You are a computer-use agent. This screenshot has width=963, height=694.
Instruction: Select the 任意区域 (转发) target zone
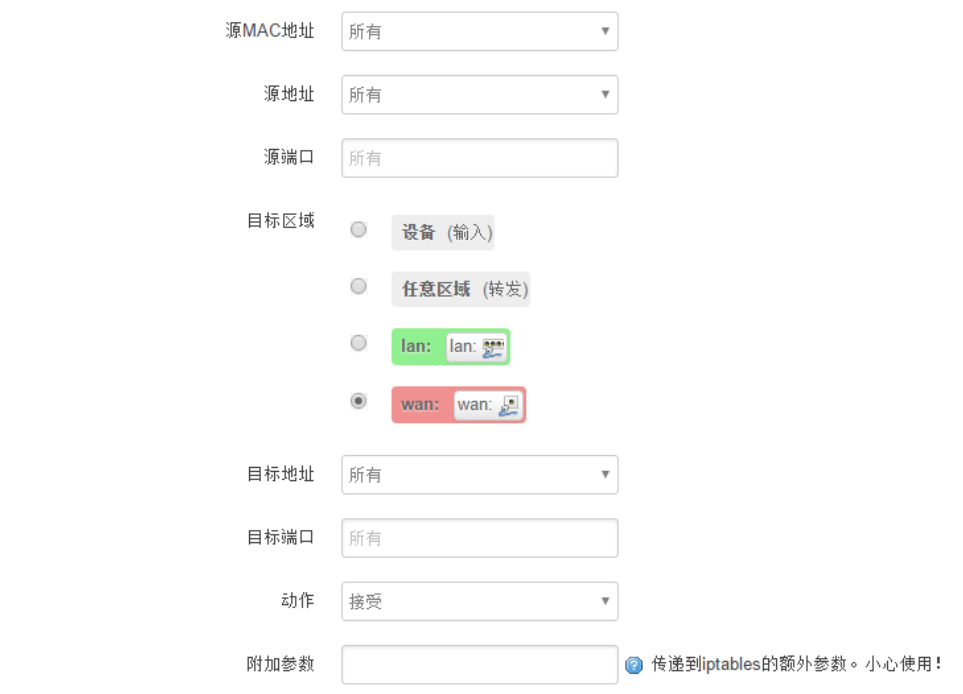tap(358, 286)
